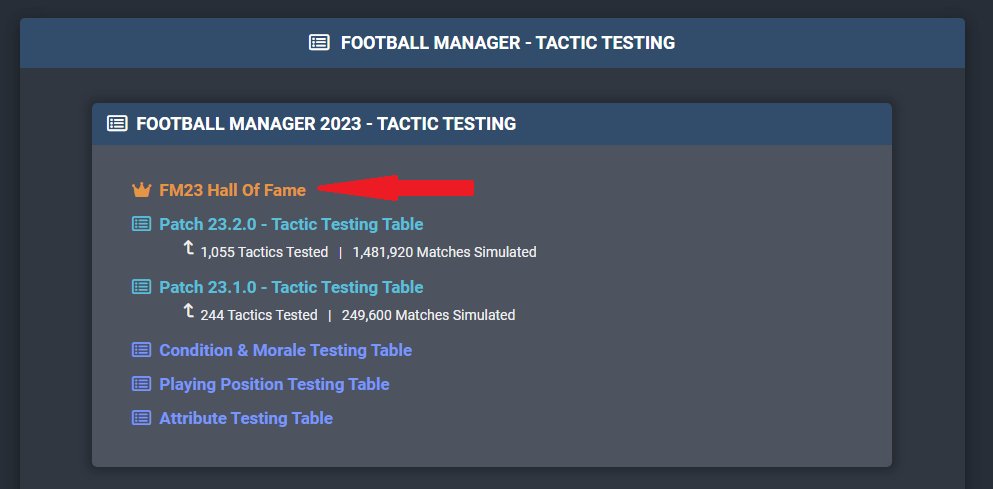Click the list icon beside Condition & Morale
993x489 pixels.
[141, 350]
